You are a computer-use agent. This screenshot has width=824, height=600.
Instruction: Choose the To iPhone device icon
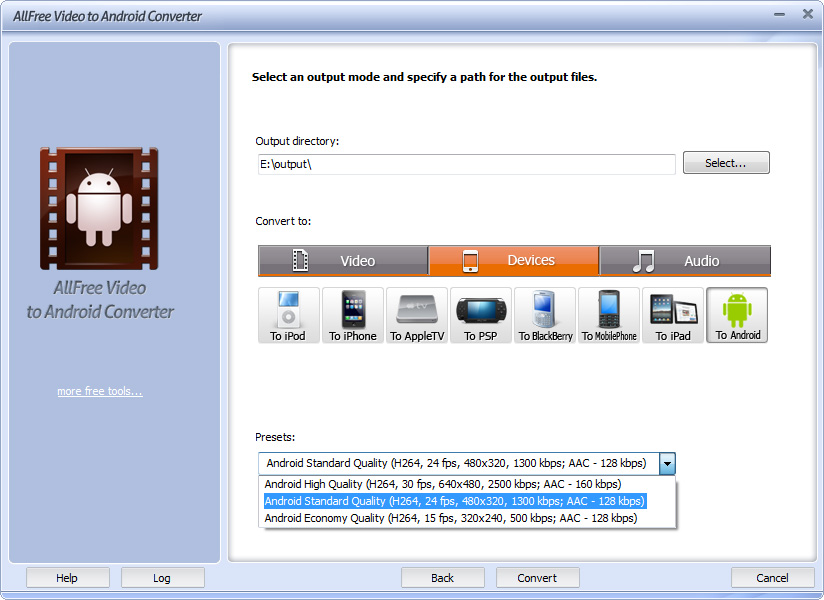(x=353, y=315)
